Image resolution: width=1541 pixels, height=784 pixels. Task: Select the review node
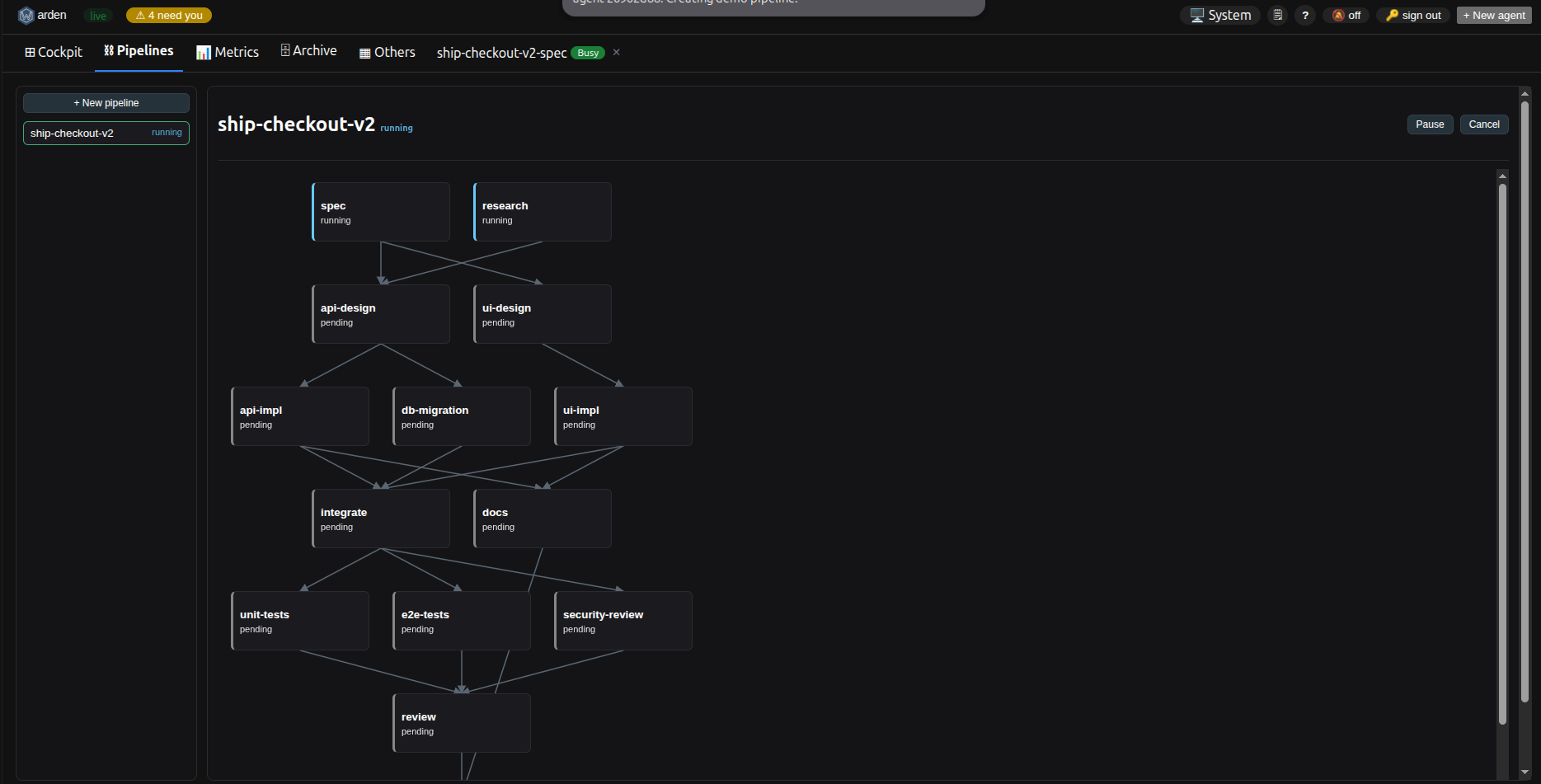pyautogui.click(x=462, y=723)
